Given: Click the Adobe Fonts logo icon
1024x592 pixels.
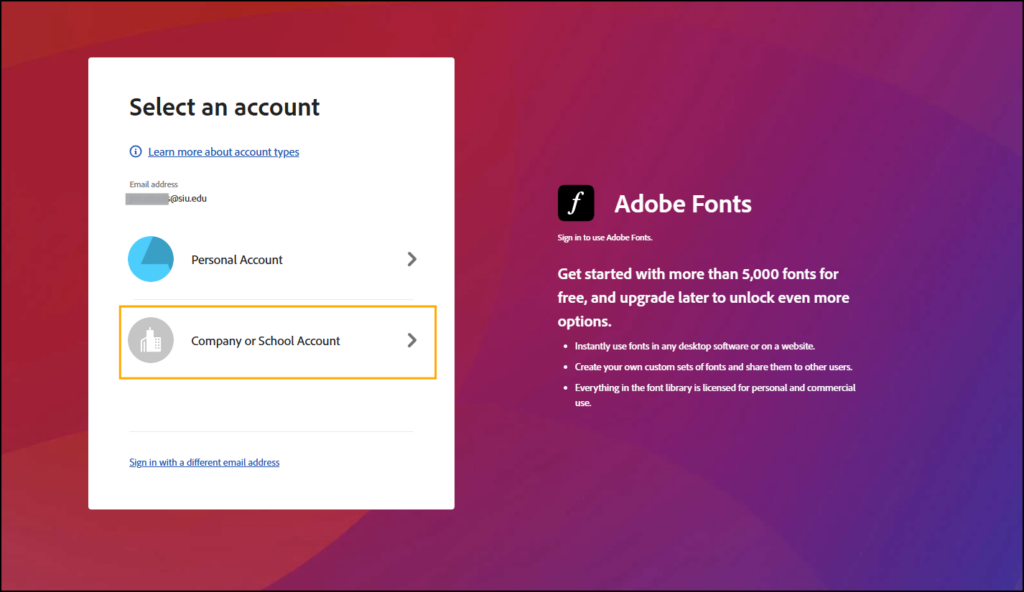Looking at the screenshot, I should [576, 203].
